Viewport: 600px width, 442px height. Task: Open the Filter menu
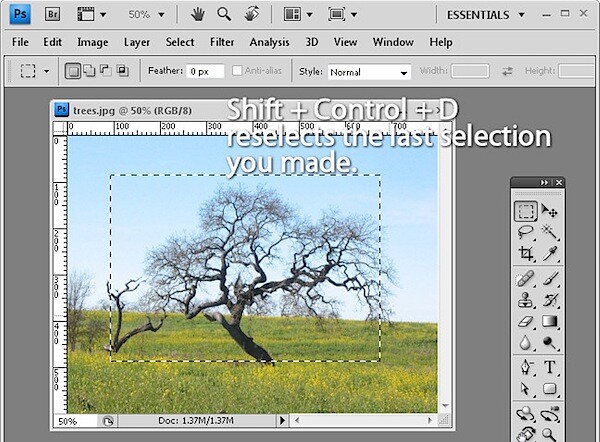(222, 42)
